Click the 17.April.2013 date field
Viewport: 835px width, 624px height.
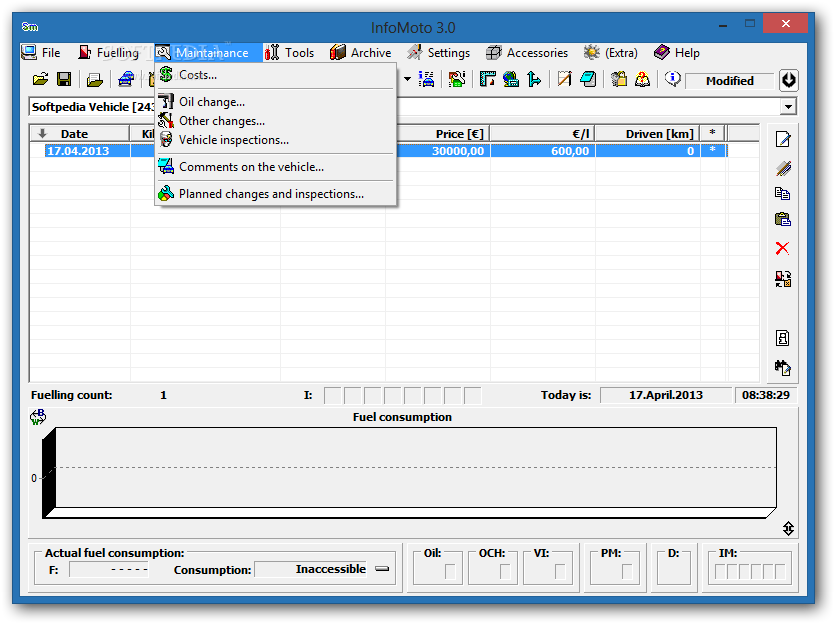click(666, 395)
